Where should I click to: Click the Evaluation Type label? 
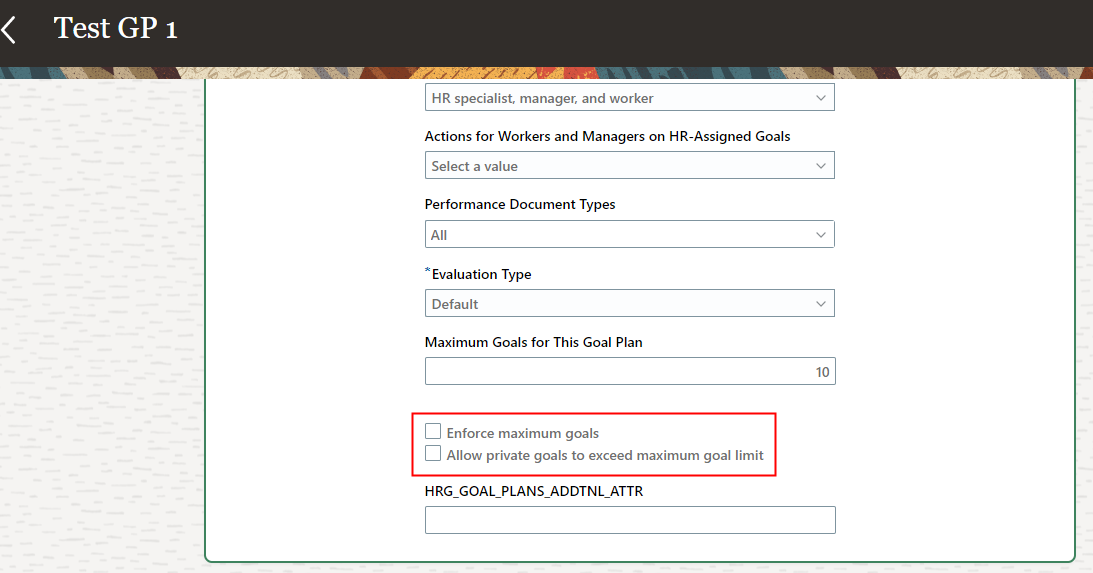point(481,274)
